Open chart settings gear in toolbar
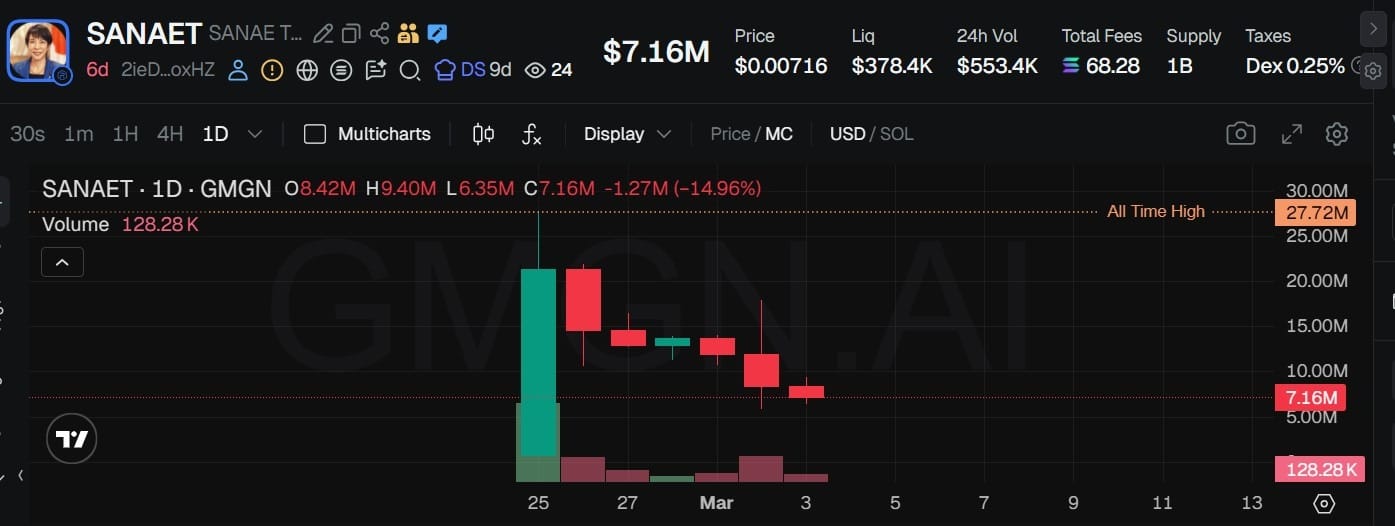Viewport: 1395px width, 526px height. (x=1337, y=134)
